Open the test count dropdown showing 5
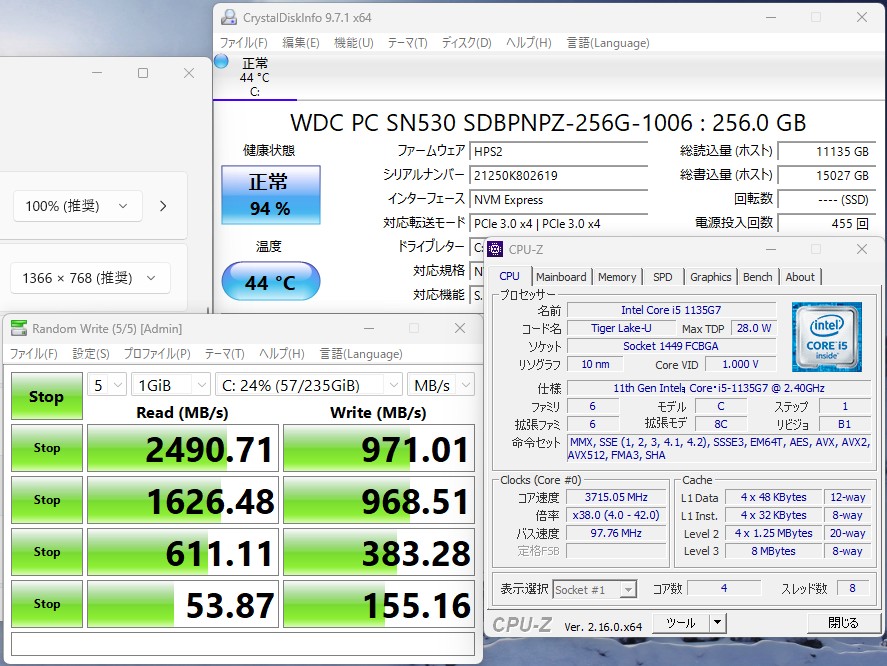887x666 pixels. [x=107, y=385]
